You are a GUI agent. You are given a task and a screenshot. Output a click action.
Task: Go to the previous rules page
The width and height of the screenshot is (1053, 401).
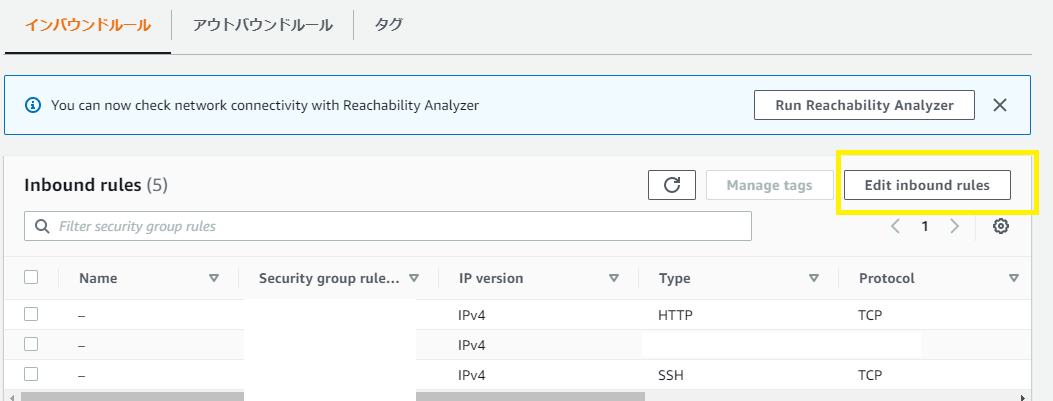(x=896, y=226)
